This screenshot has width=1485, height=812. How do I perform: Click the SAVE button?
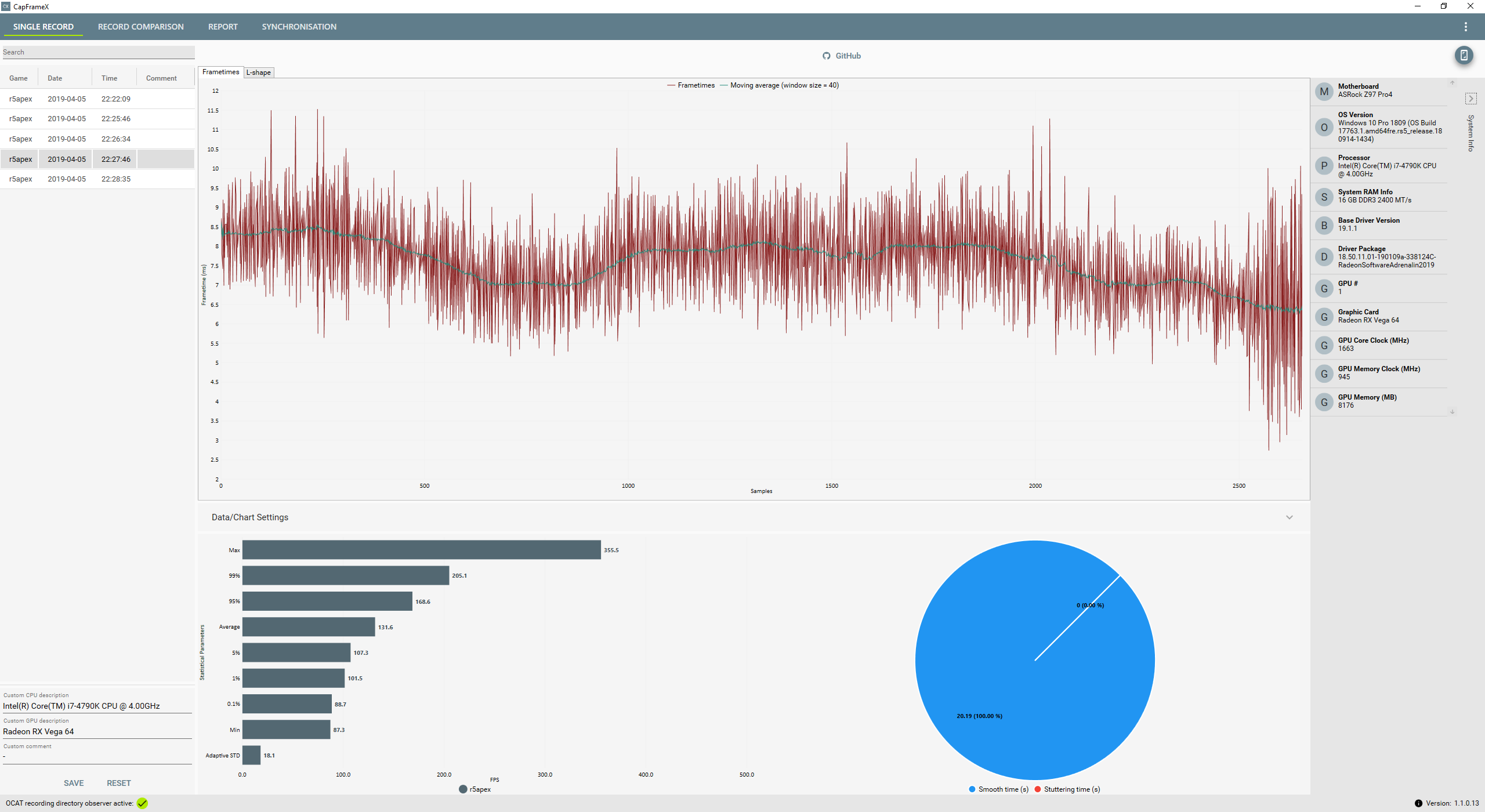click(x=74, y=783)
